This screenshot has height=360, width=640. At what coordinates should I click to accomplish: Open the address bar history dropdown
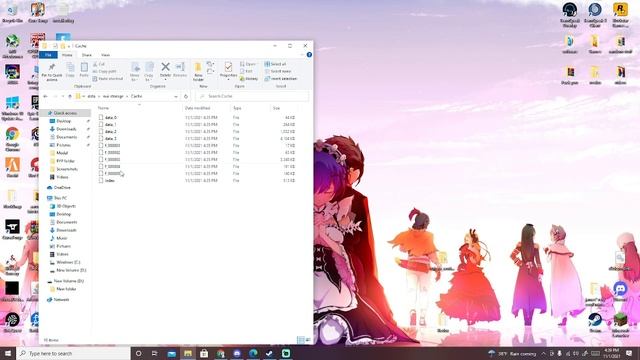click(176, 96)
